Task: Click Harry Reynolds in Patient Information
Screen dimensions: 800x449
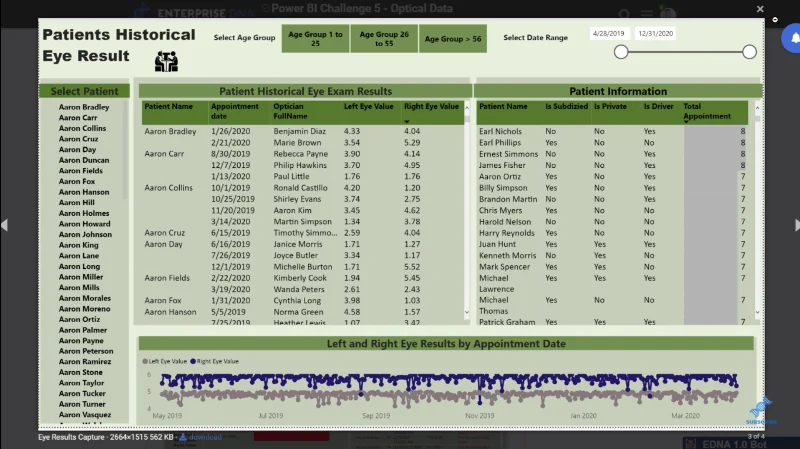Action: point(507,233)
